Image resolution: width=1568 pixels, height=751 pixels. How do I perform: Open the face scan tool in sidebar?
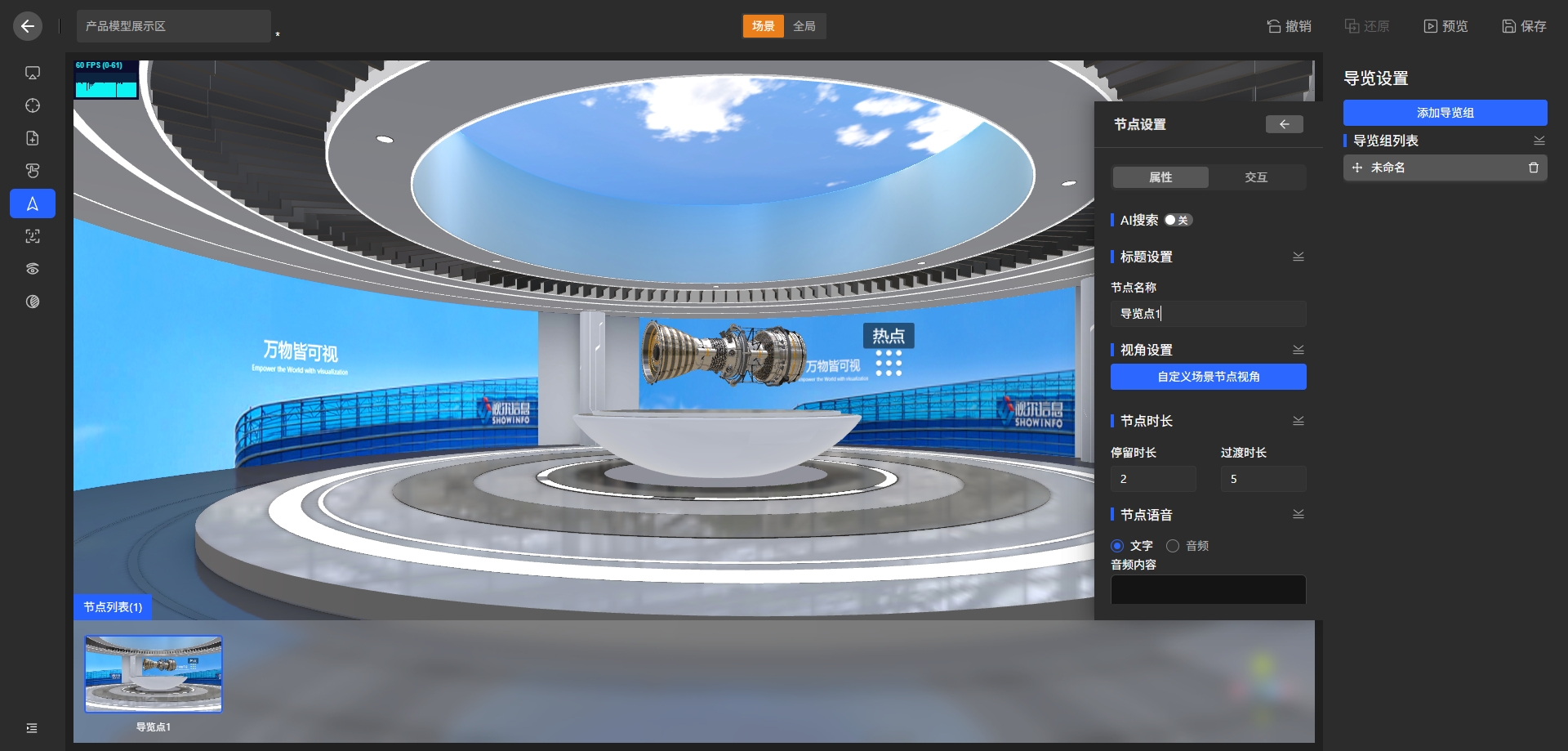pos(33,236)
